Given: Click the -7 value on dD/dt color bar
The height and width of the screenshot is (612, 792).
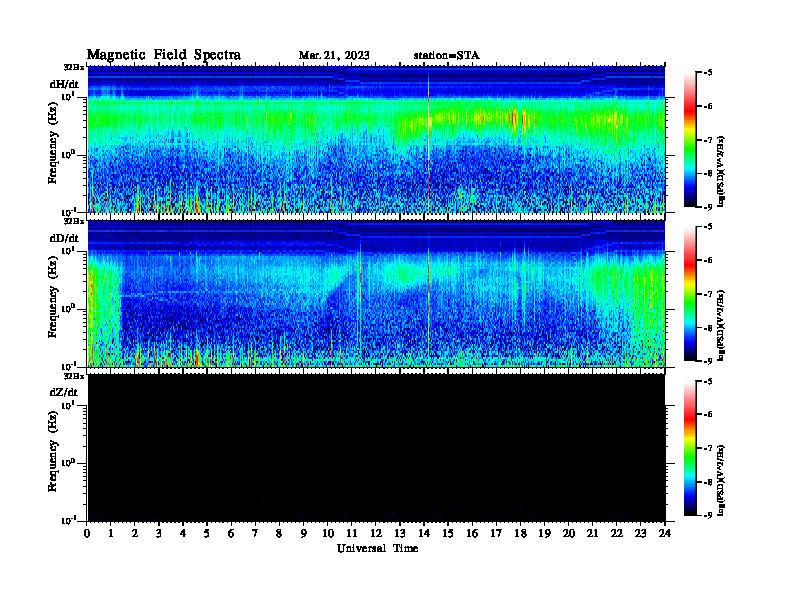Looking at the screenshot, I should coord(708,294).
